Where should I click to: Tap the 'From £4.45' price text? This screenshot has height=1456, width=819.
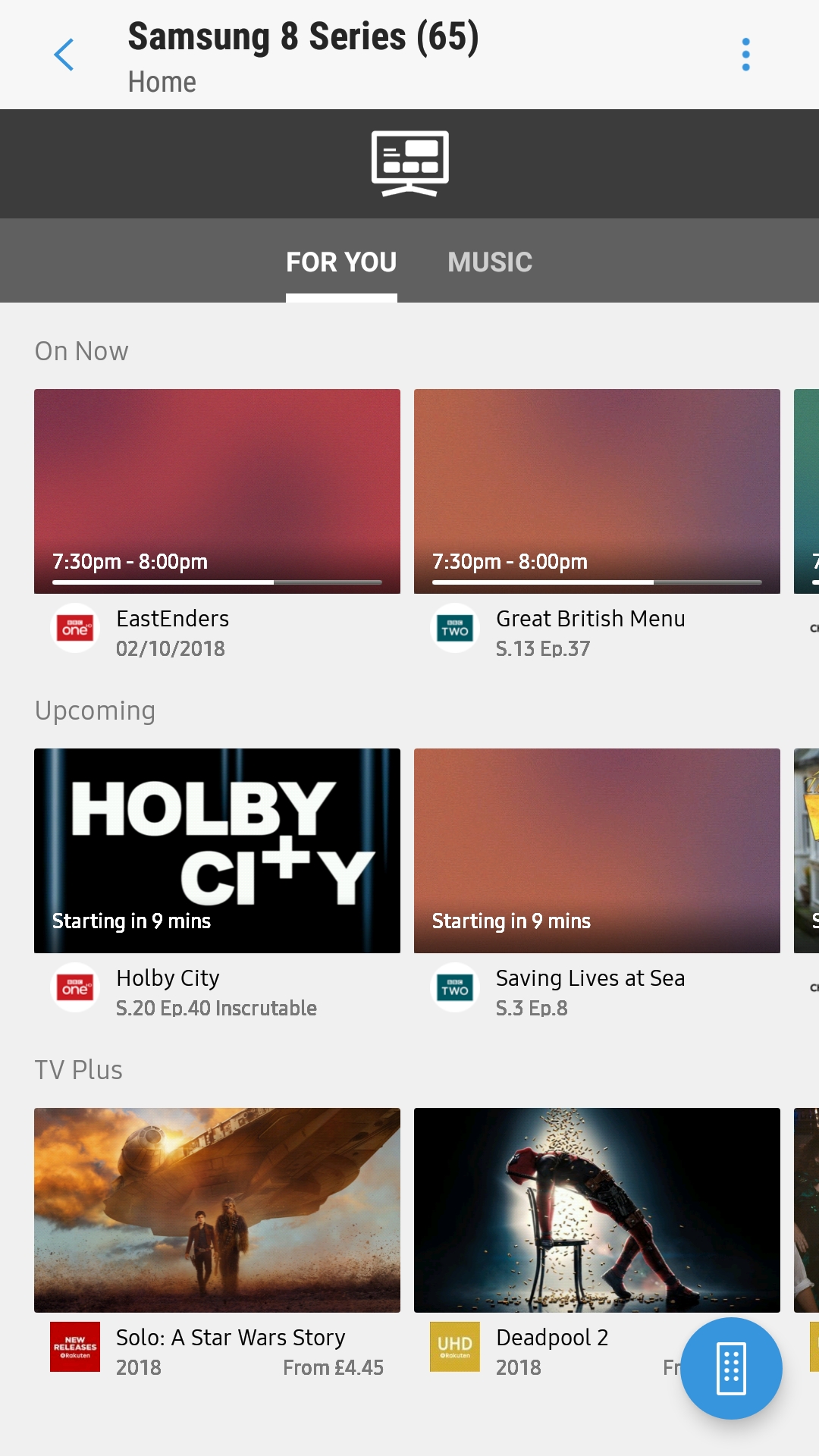point(334,1367)
